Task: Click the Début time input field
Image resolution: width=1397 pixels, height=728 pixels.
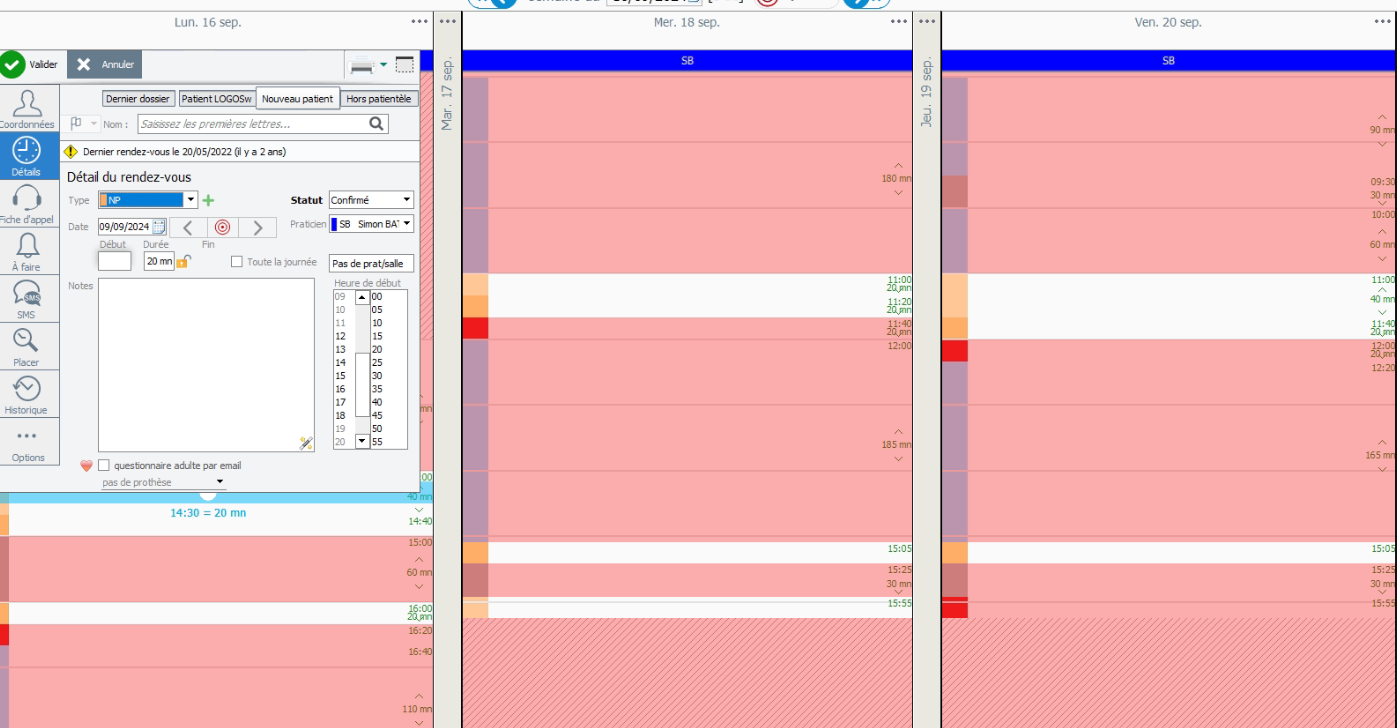Action: pyautogui.click(x=114, y=261)
